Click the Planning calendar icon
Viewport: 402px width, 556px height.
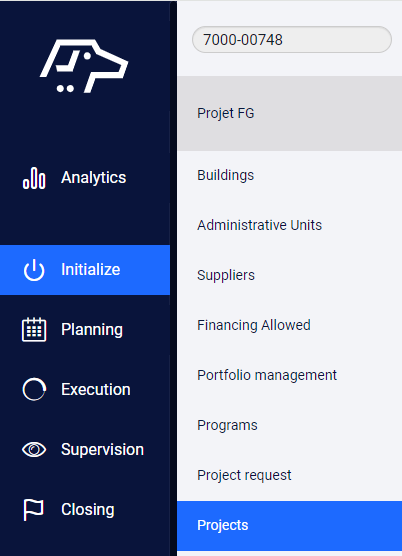tap(34, 330)
